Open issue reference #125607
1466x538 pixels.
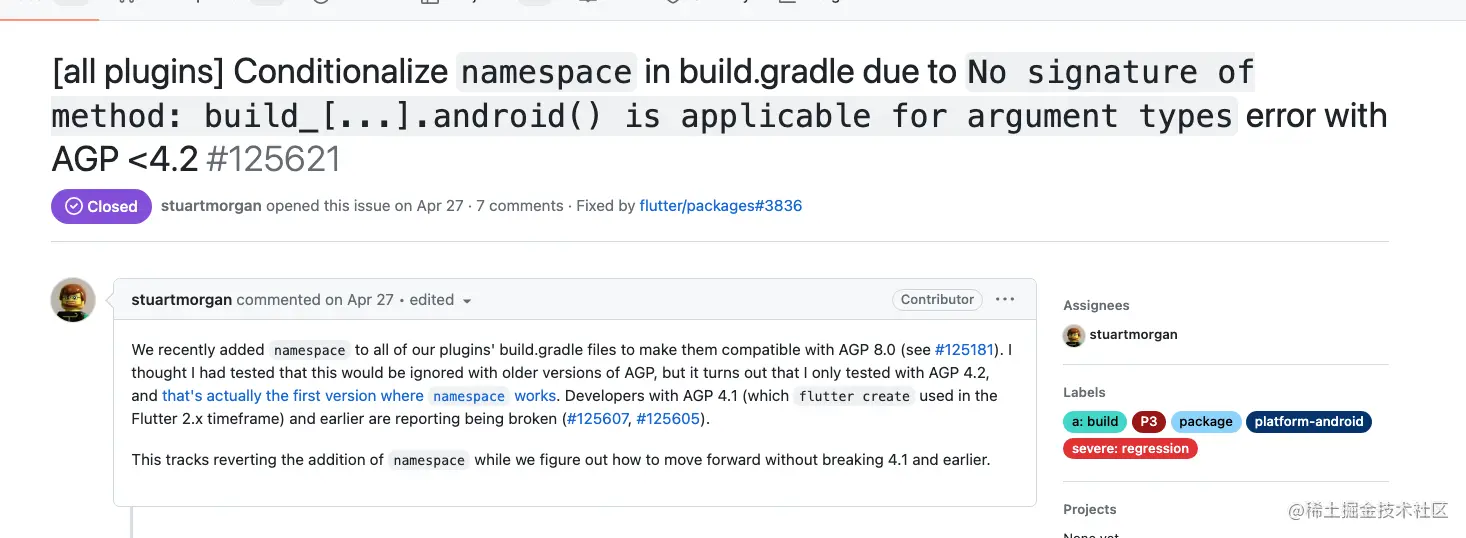coord(597,419)
